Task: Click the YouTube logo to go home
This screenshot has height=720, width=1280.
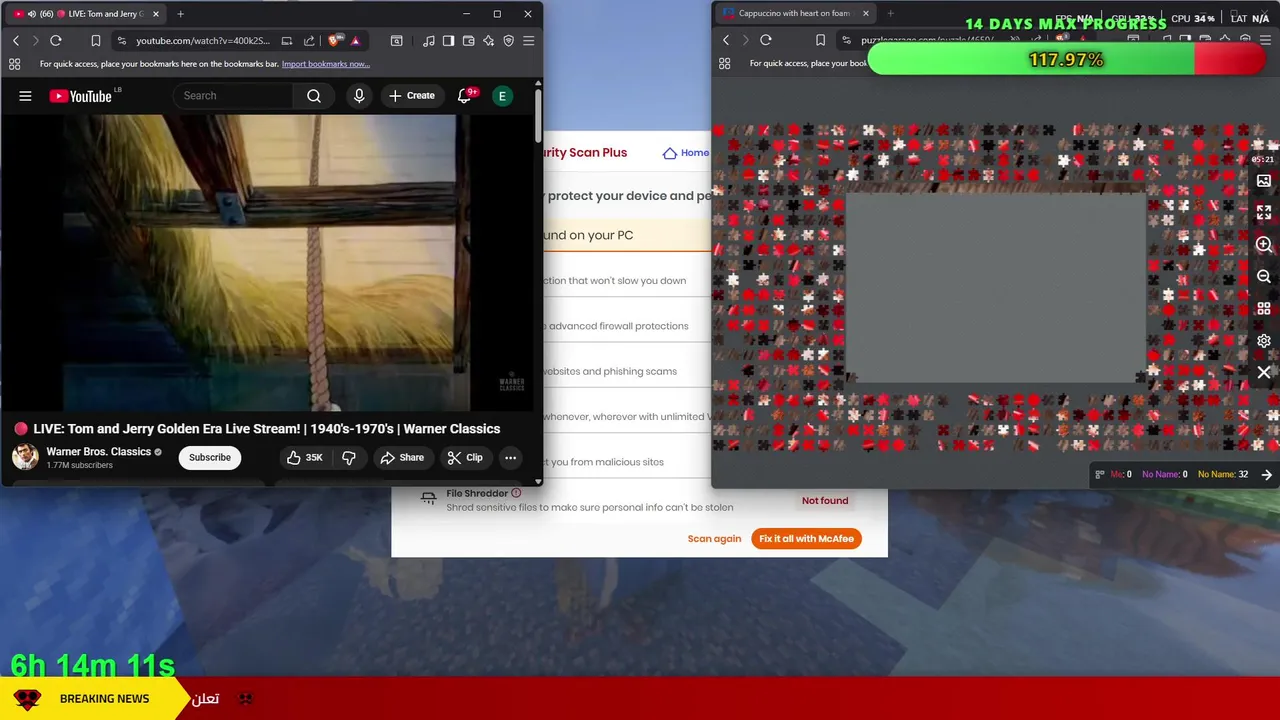Action: coord(80,96)
